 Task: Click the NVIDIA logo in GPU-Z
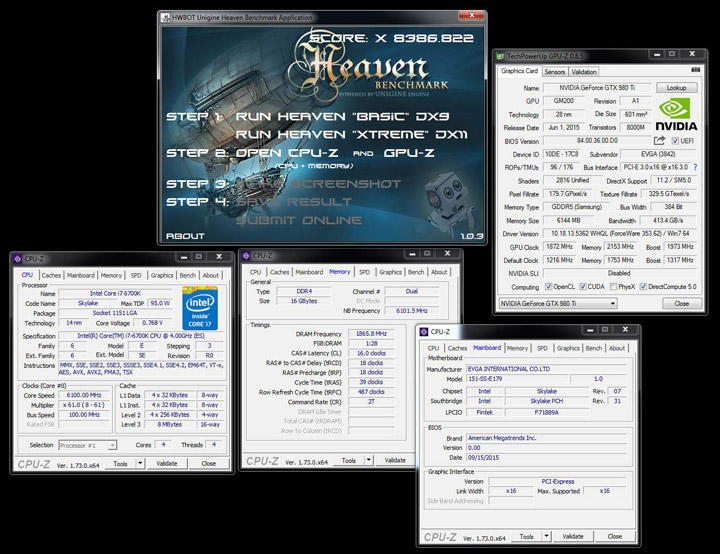676,115
